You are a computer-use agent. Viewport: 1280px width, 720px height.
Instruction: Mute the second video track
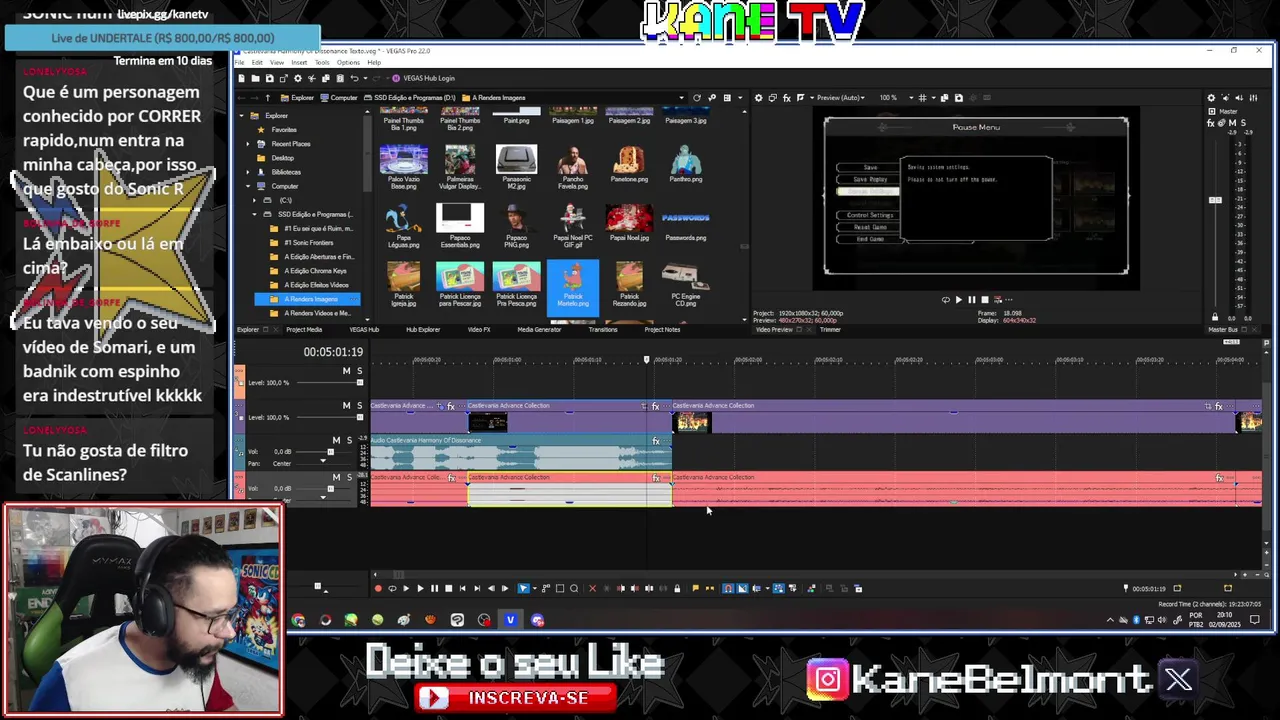347,406
